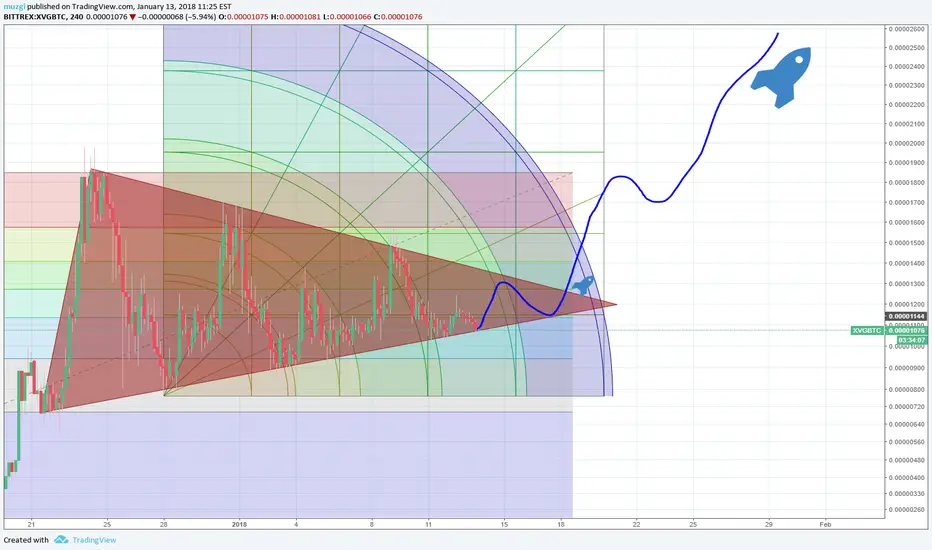Click the 28 date axis label

tap(163, 524)
